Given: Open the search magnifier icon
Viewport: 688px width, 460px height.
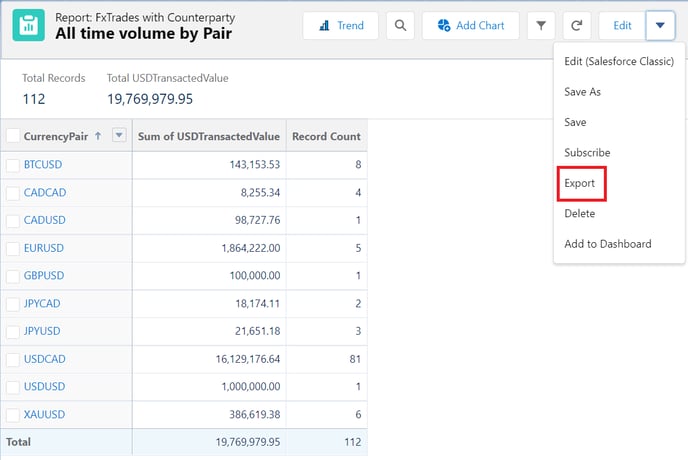Looking at the screenshot, I should 400,26.
